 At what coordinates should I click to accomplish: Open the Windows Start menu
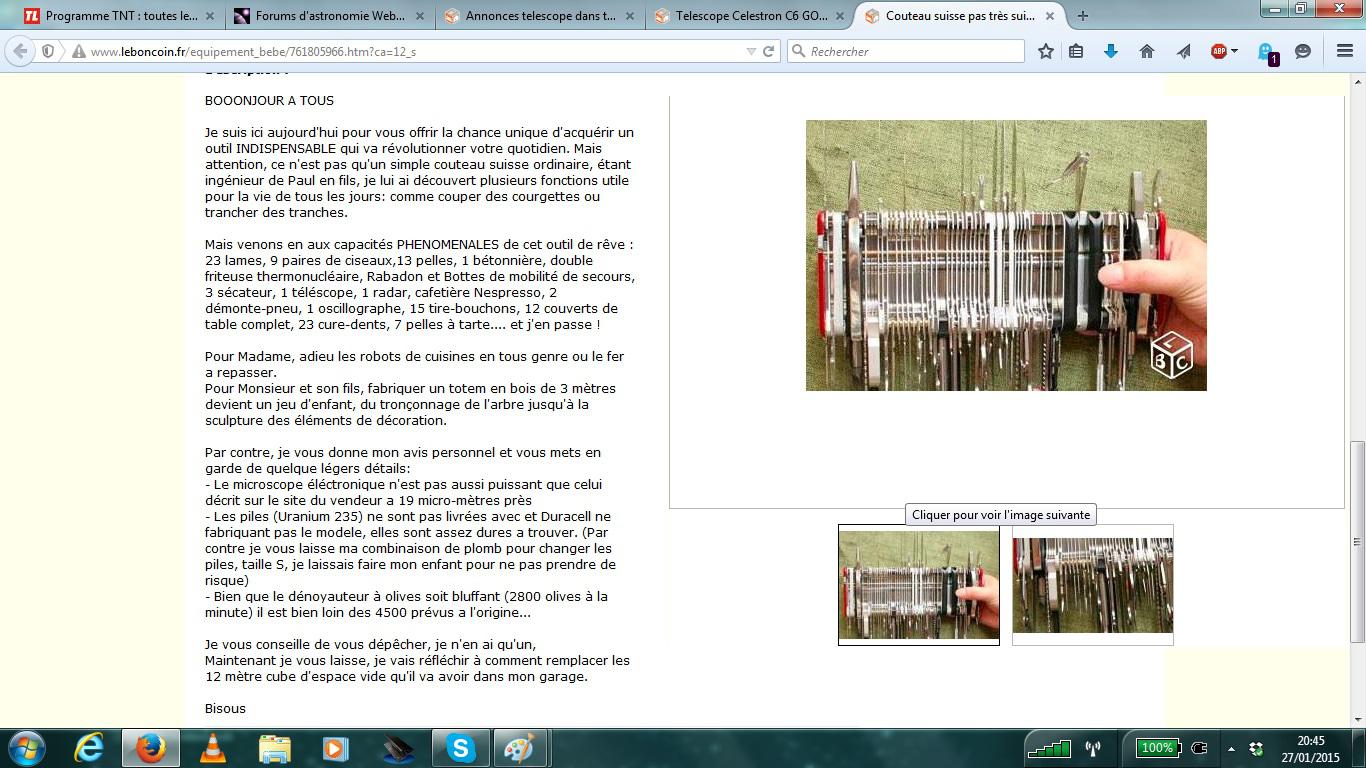pyautogui.click(x=26, y=748)
